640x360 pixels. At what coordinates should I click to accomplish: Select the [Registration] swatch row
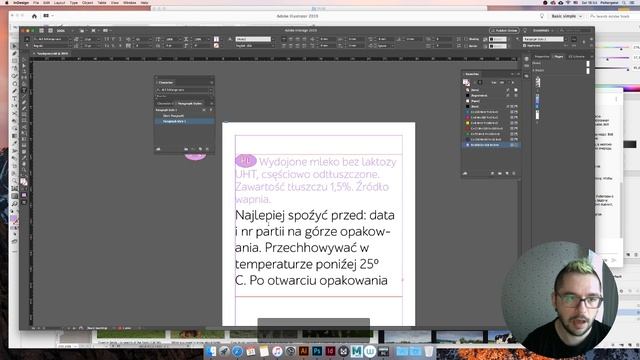click(491, 96)
